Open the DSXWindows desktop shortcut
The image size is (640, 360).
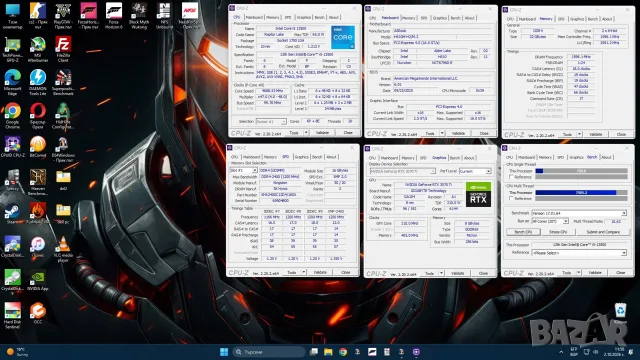coord(63,150)
